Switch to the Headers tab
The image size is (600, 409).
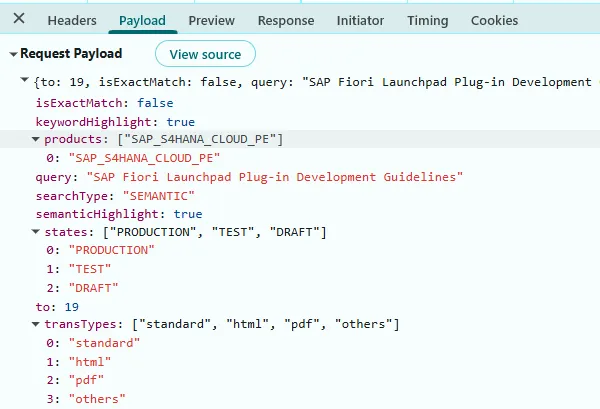tap(72, 21)
